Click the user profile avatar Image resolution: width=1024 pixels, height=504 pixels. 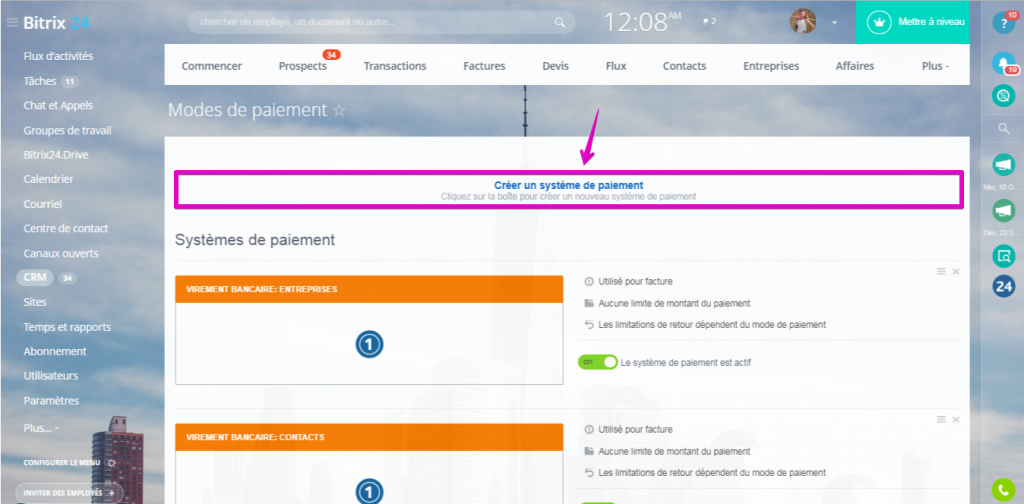coord(803,22)
